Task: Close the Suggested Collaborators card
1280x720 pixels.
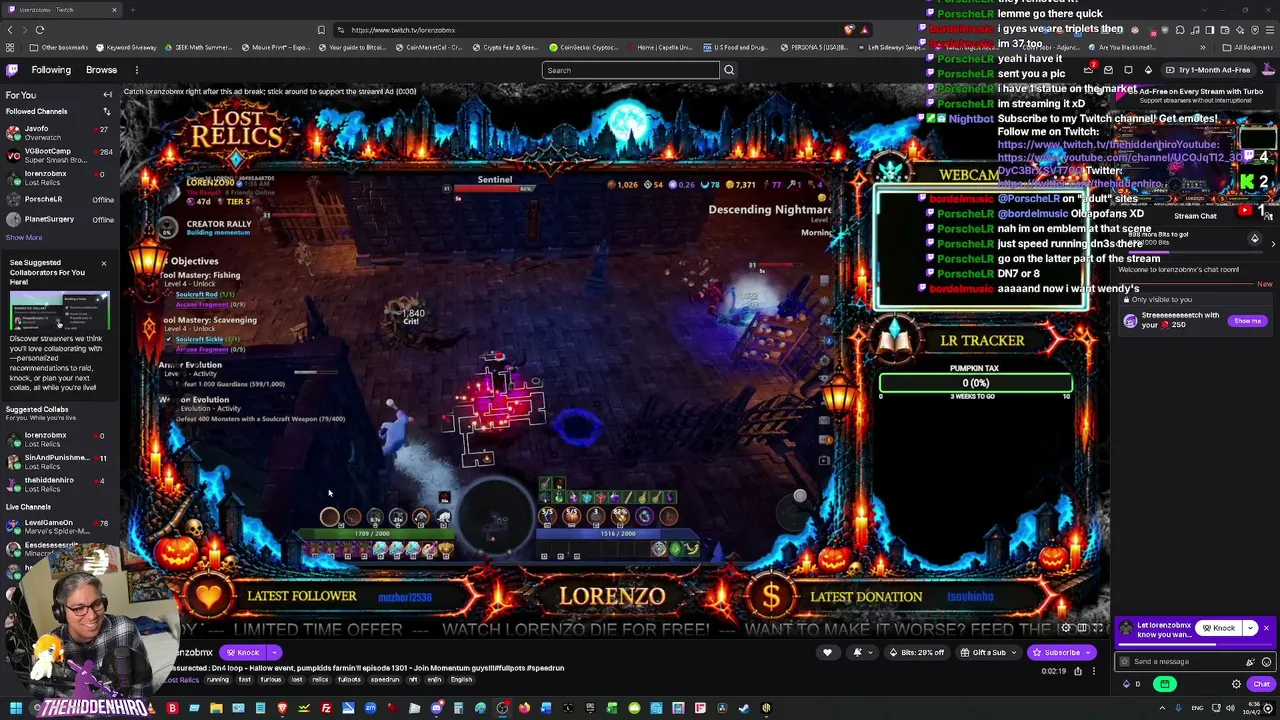Action: pos(103,264)
